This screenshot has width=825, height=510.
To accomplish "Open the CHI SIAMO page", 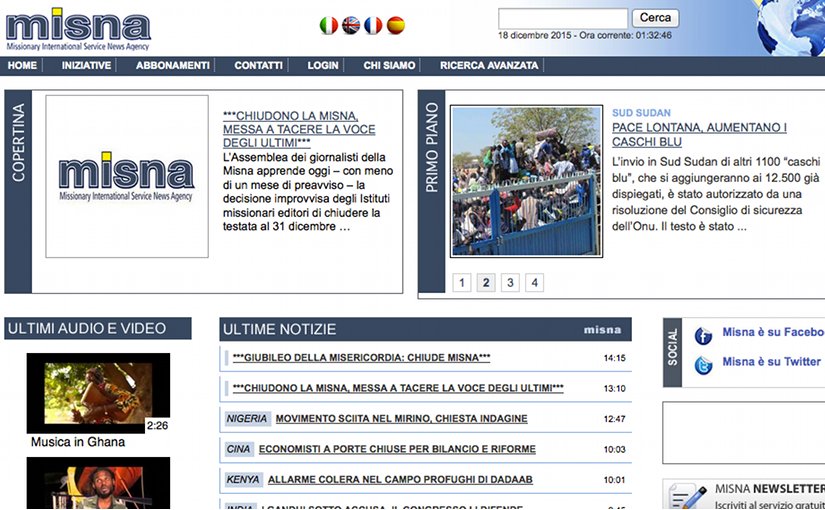I will (389, 65).
